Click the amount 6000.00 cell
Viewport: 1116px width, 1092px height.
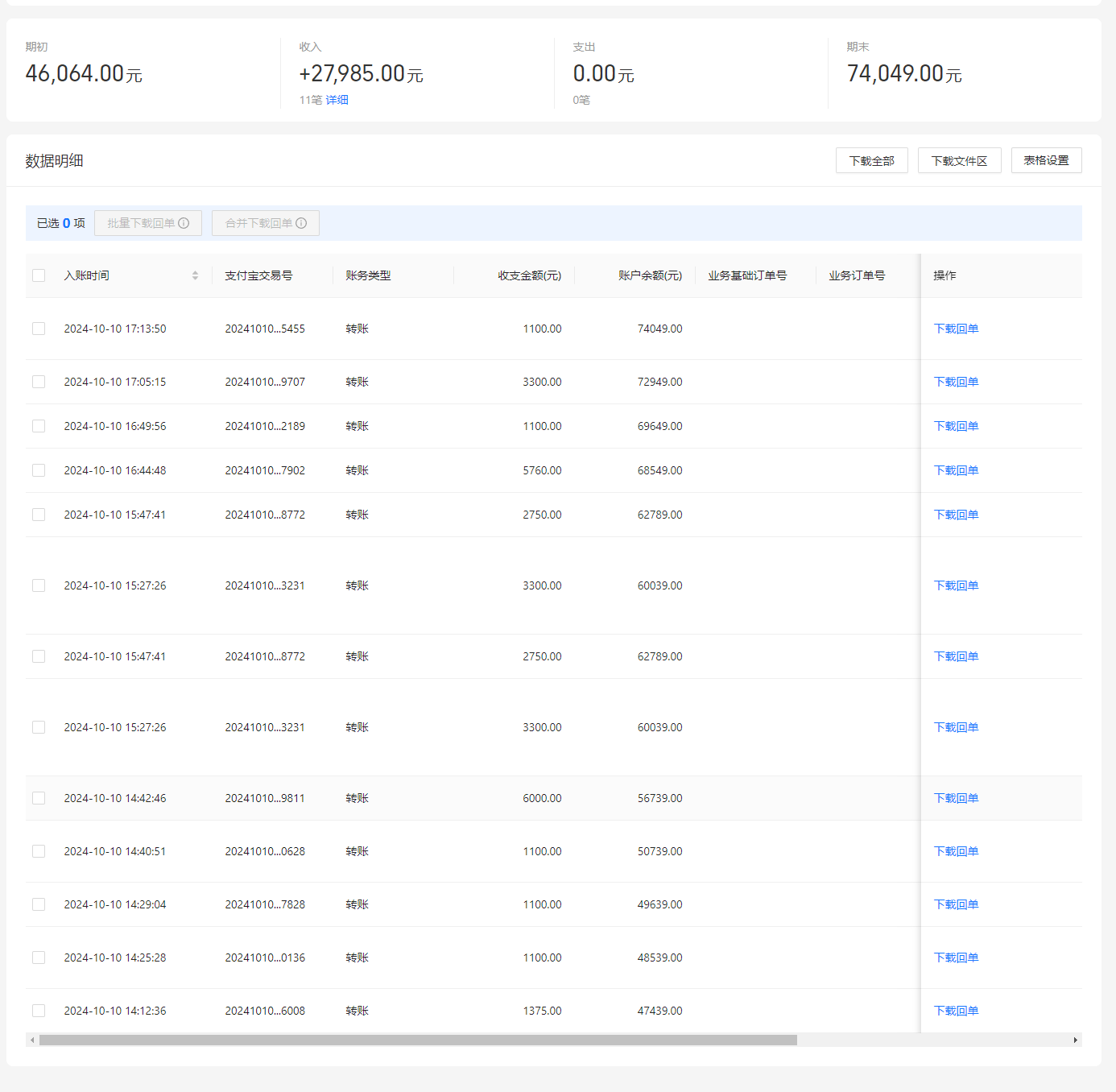tap(542, 798)
